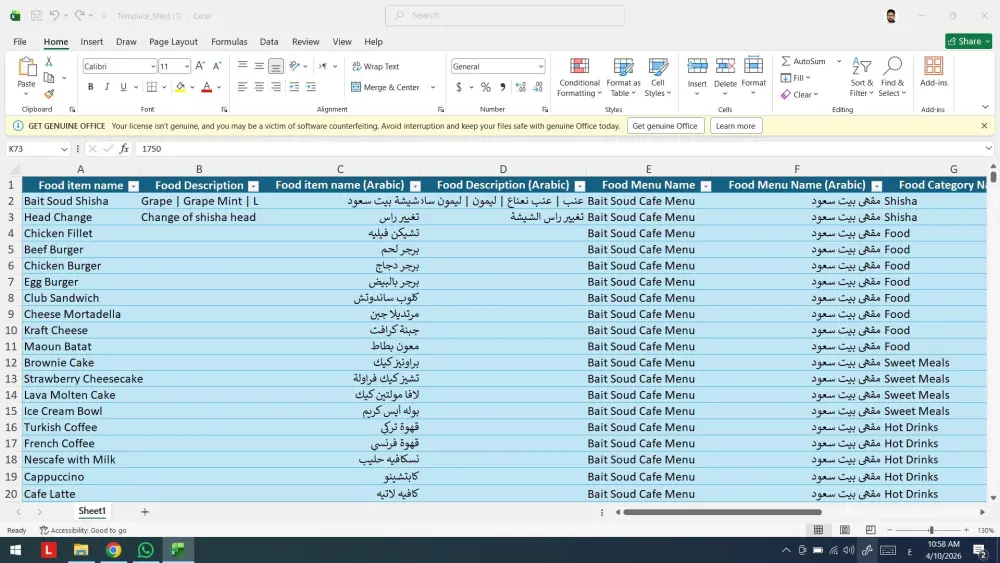The height and width of the screenshot is (563, 1000).
Task: Click Increase Indent icon
Action: 311,87
